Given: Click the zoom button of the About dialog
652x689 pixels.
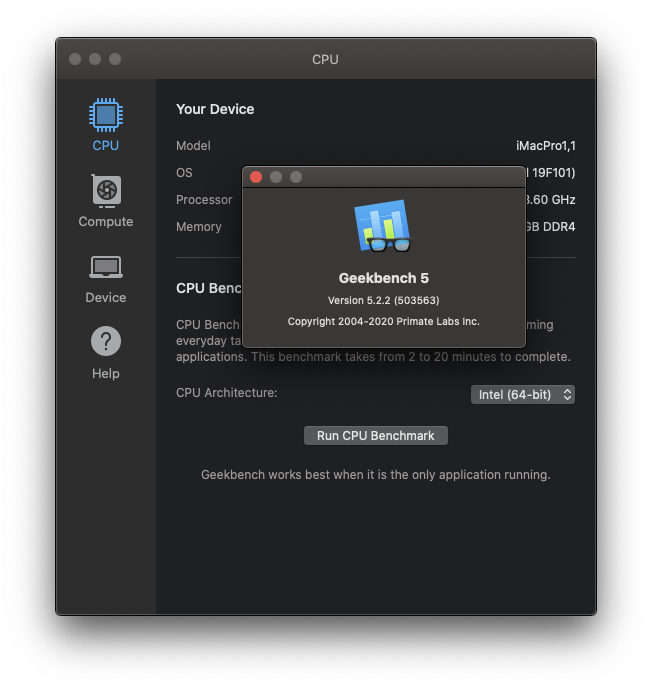Looking at the screenshot, I should click(296, 177).
